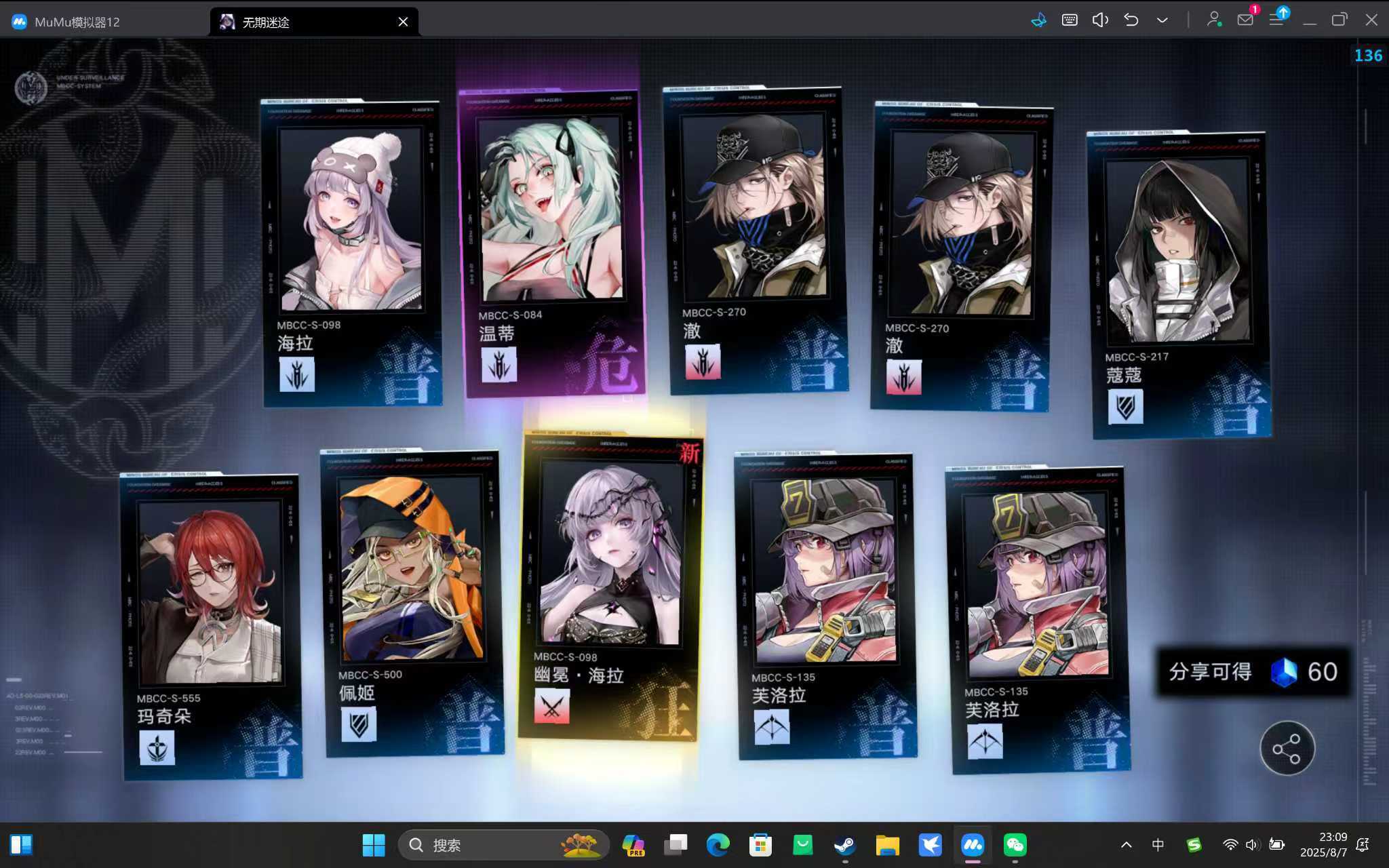This screenshot has width=1389, height=868.
Task: Adjust volume via MuMu speaker icon
Action: coord(1100,20)
